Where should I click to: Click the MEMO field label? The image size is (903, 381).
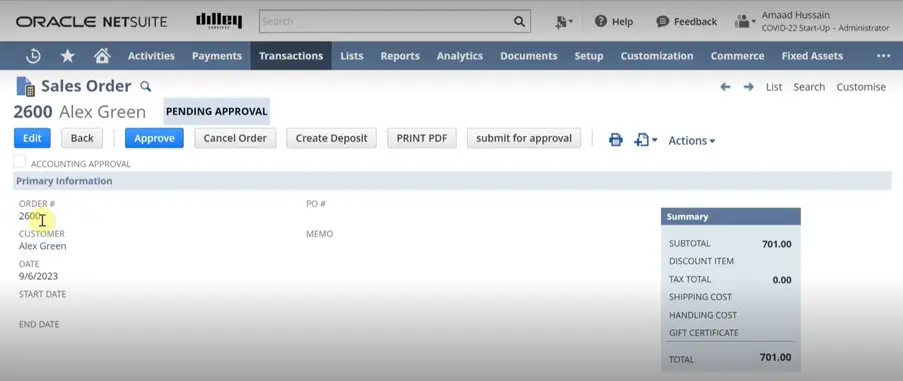pos(320,234)
